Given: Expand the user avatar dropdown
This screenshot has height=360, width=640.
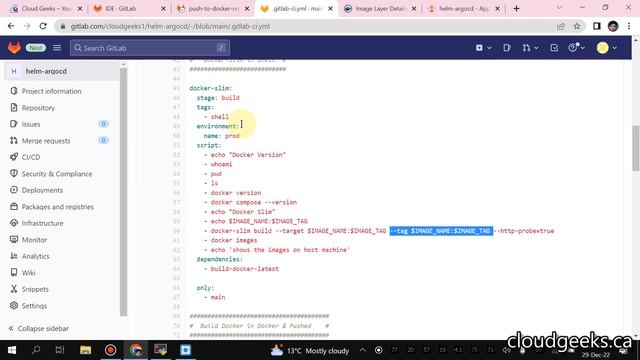Looking at the screenshot, I should click(x=607, y=48).
